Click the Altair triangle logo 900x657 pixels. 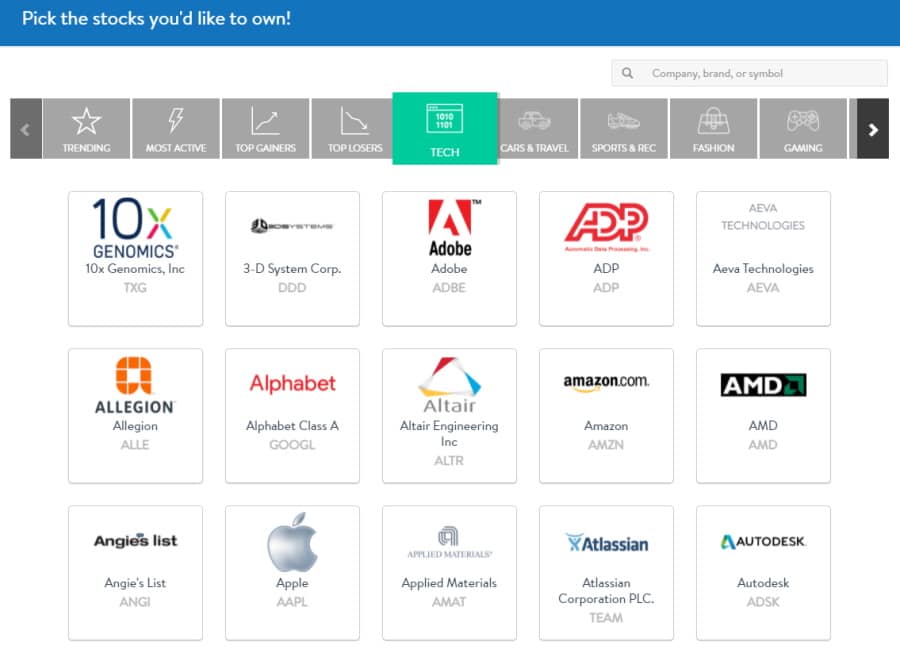click(x=449, y=385)
